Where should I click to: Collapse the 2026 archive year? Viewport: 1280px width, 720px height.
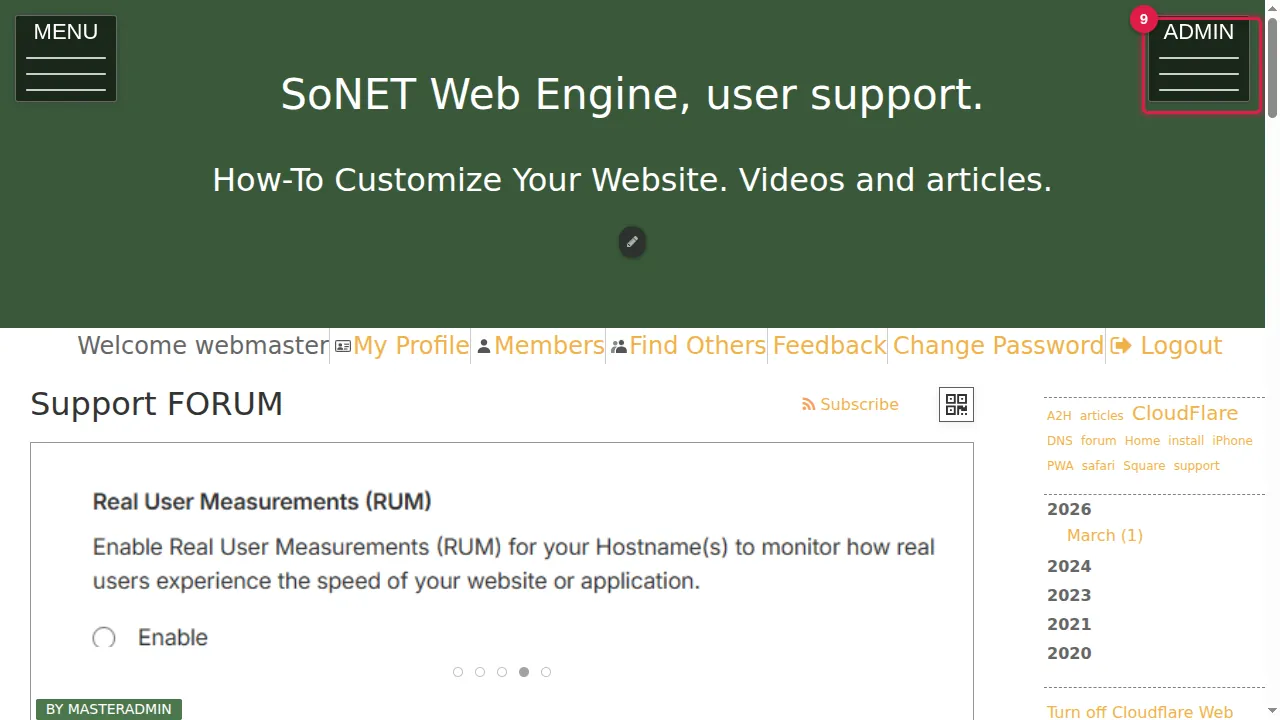(x=1069, y=509)
